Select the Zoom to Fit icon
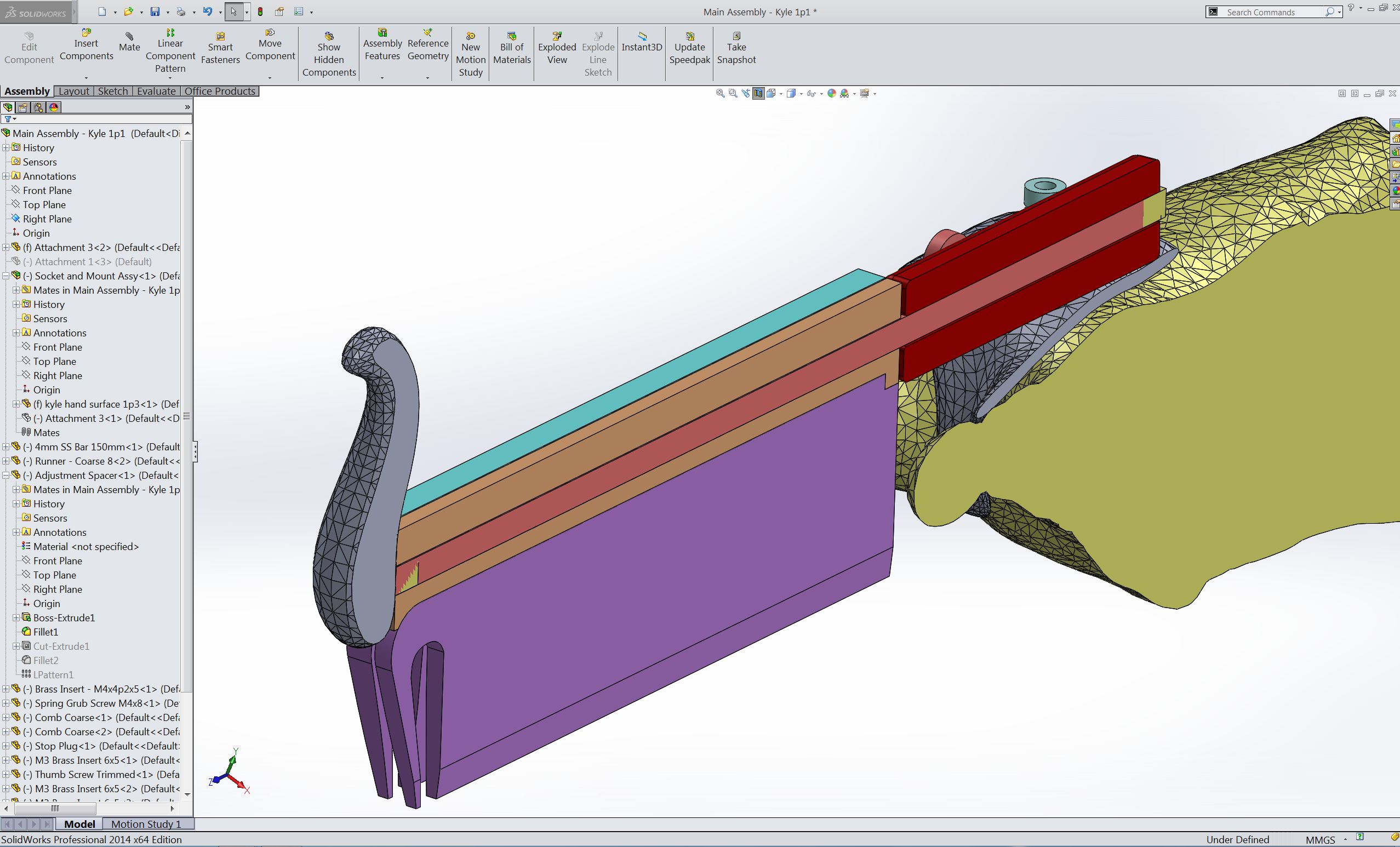 point(720,94)
